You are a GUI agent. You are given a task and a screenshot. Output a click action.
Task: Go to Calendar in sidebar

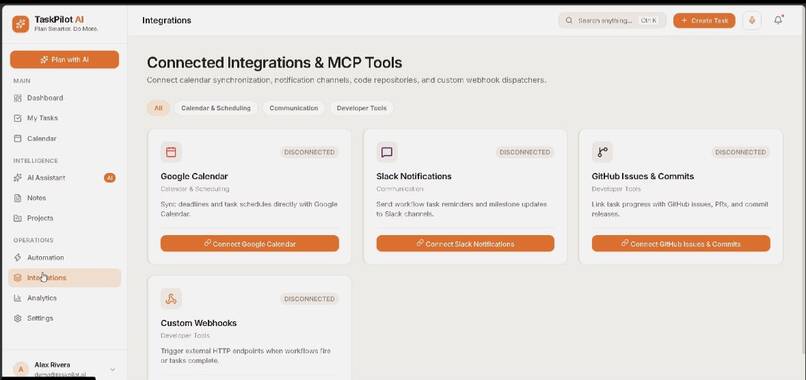(x=64, y=138)
